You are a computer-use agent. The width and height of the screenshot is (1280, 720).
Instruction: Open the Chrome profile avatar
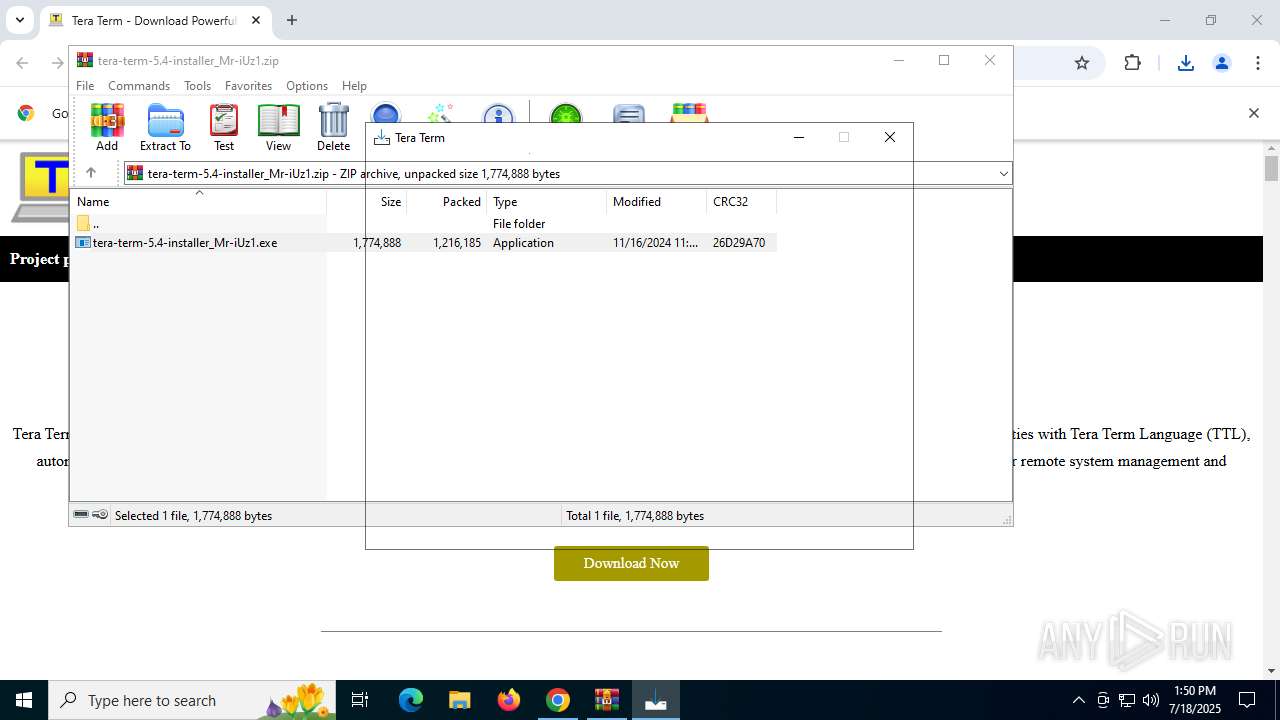point(1222,63)
